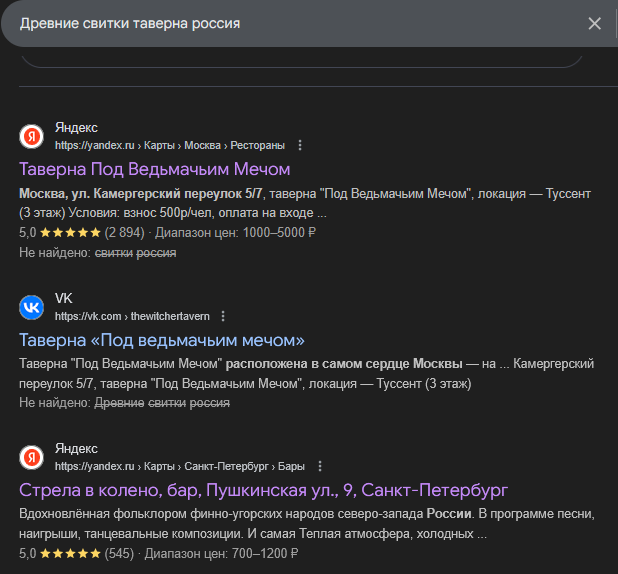Open the Yandex favicon for the Moscow restaurants result

tap(32, 136)
